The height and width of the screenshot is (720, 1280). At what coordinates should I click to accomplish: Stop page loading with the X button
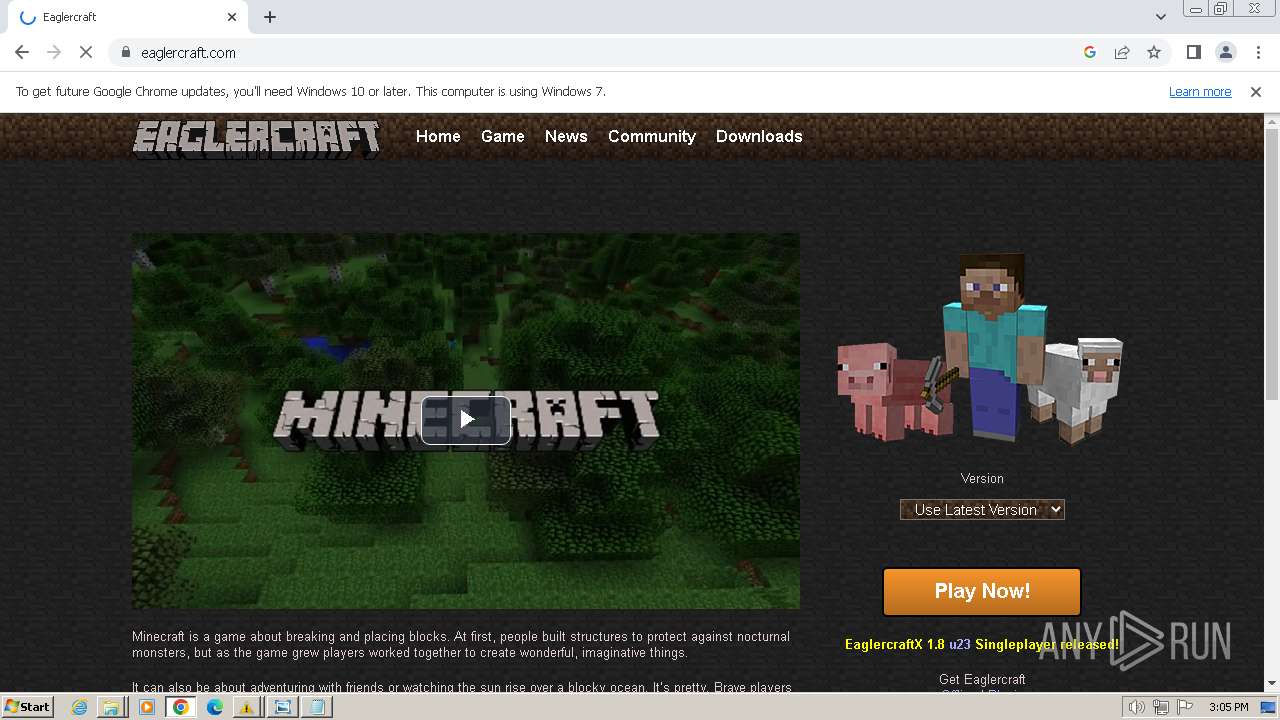86,52
